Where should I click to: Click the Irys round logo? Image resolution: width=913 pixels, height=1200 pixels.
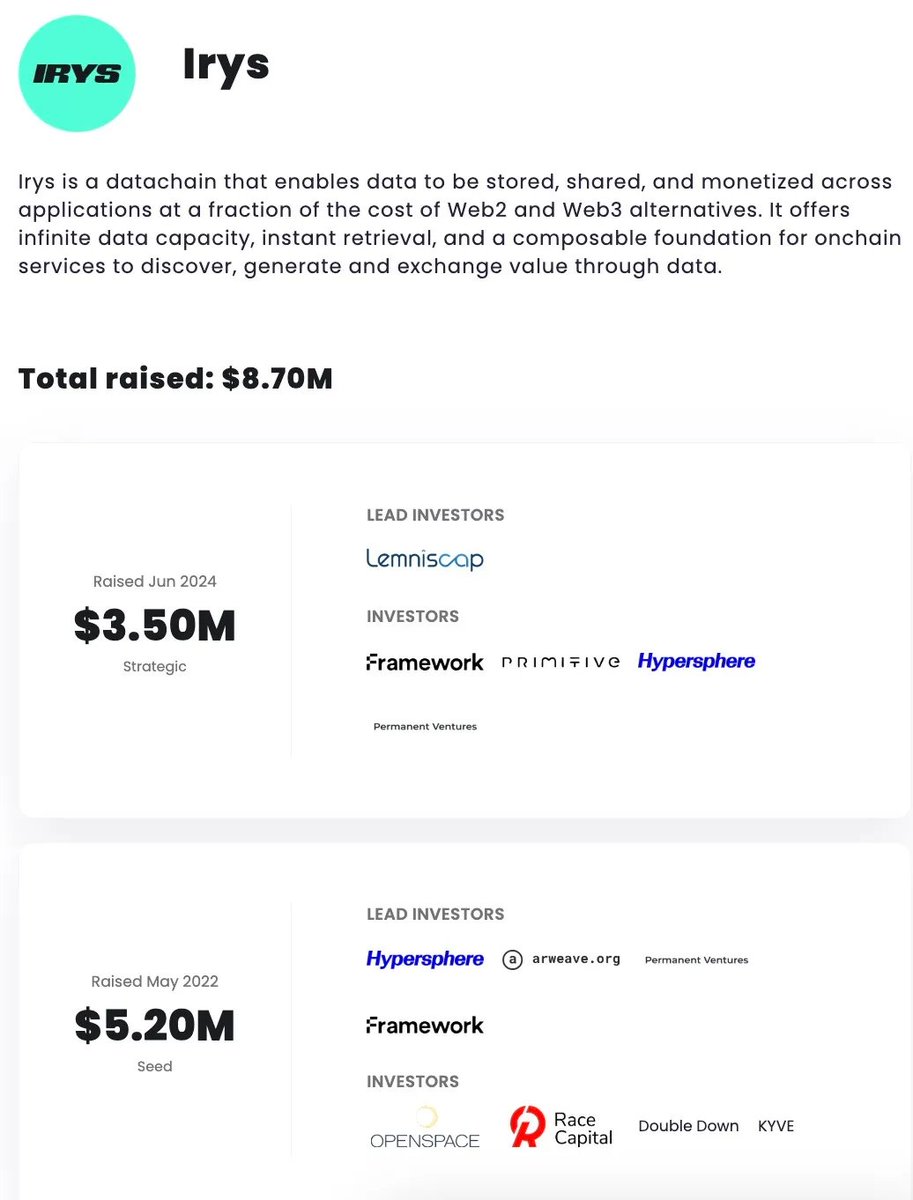77,73
